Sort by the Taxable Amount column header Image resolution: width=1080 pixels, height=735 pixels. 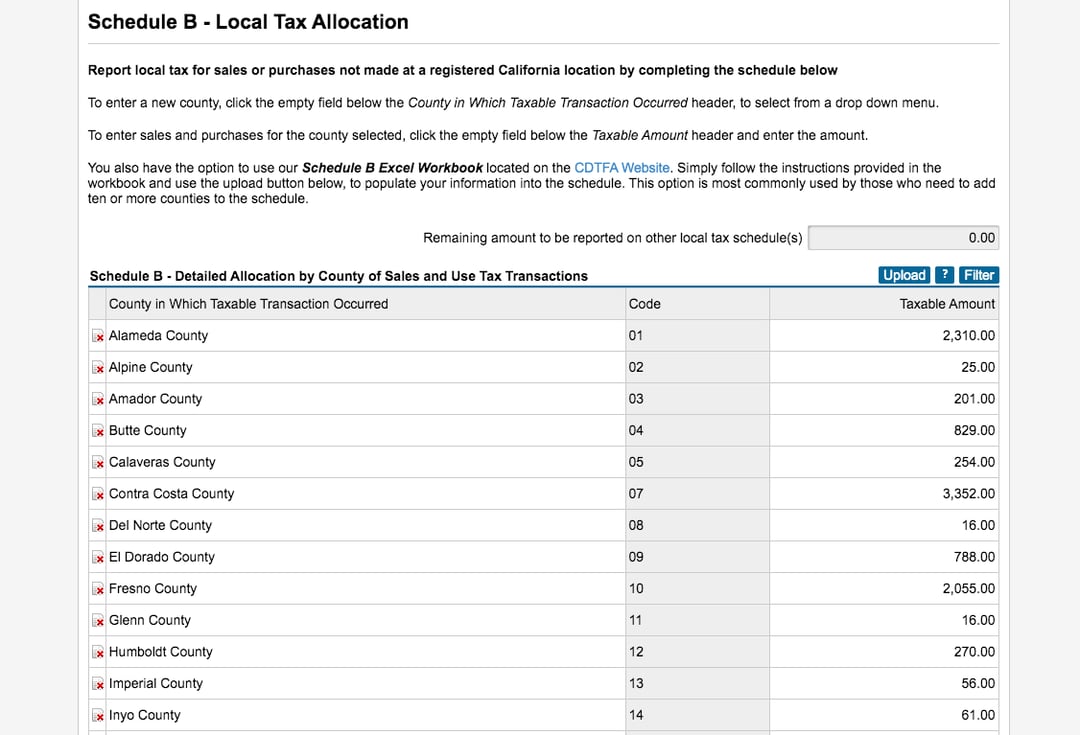[x=946, y=304]
